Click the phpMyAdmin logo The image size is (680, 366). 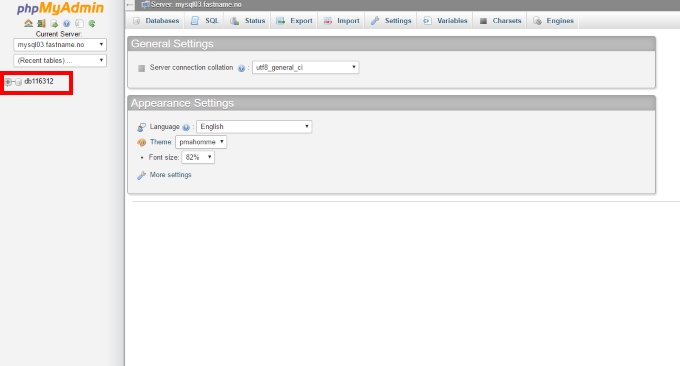point(60,8)
